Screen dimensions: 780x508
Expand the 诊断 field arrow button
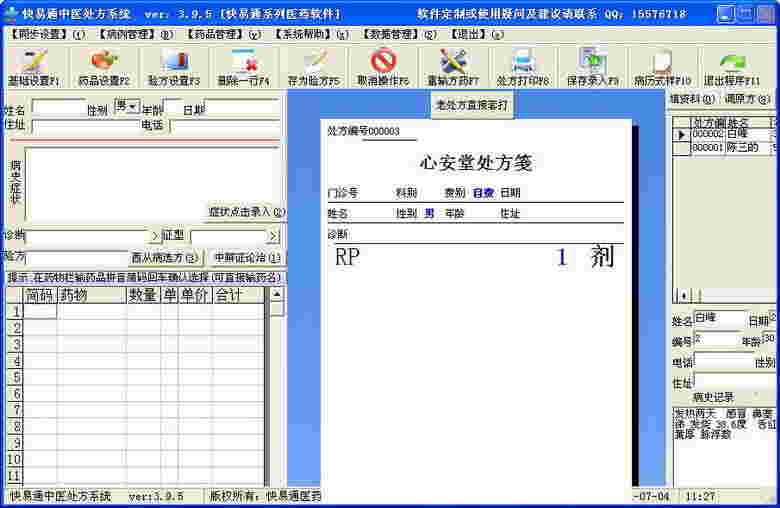point(155,236)
